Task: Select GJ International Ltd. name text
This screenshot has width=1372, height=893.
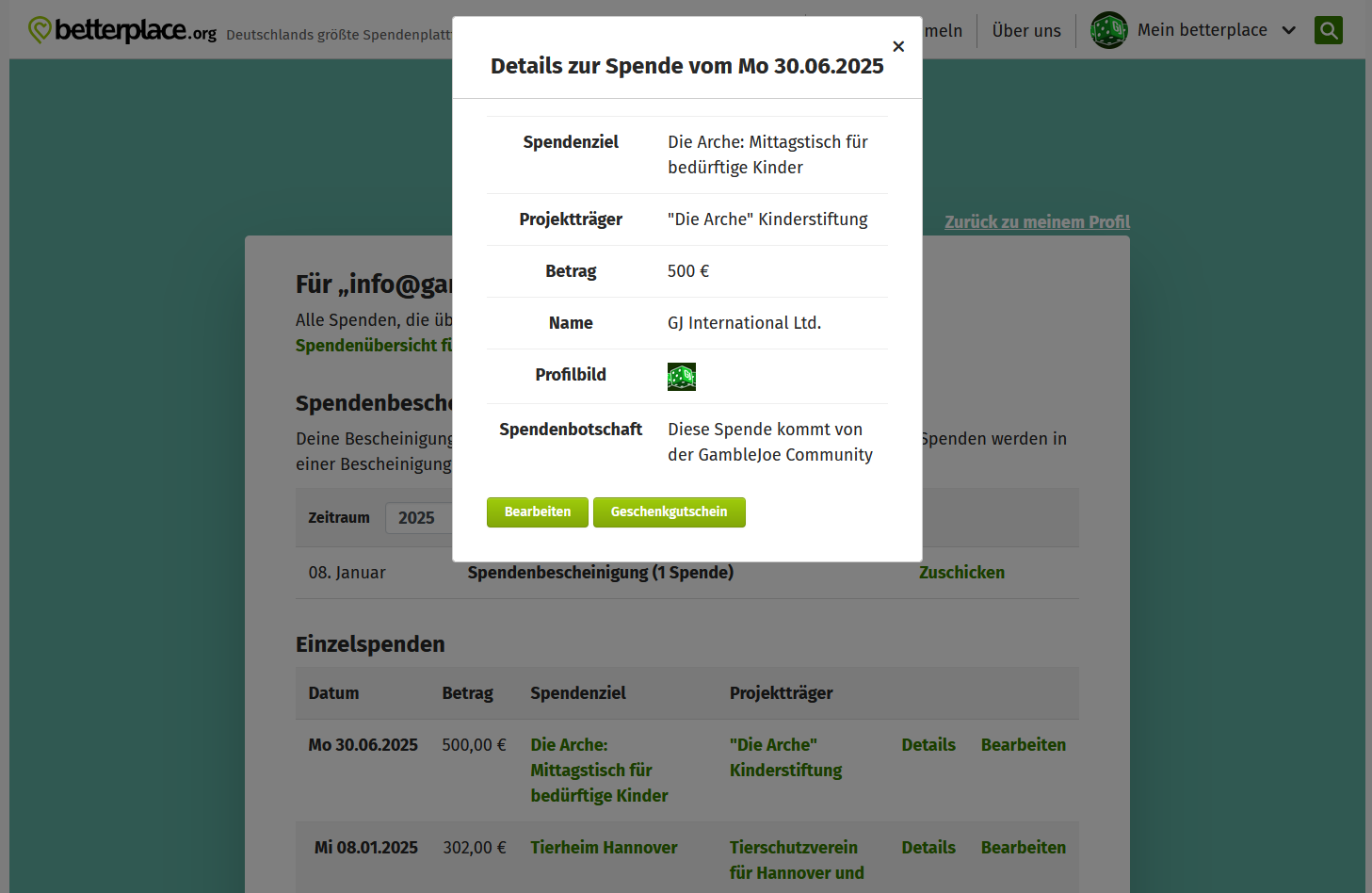Action: pos(744,322)
